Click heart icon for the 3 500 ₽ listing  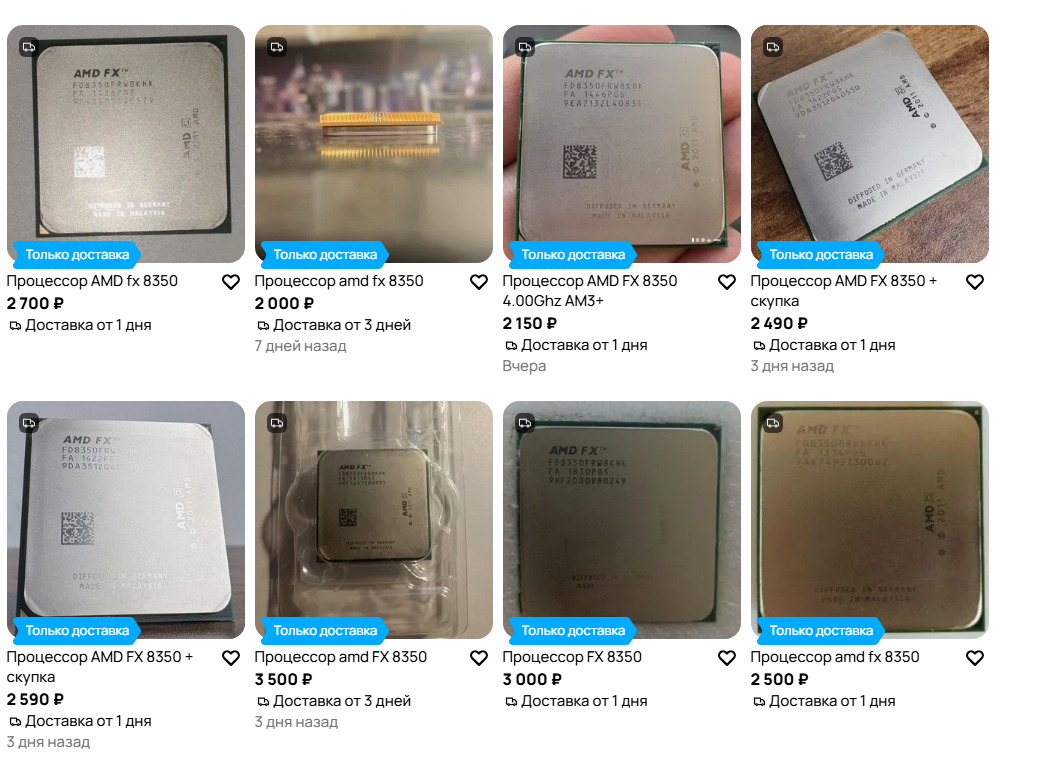point(479,658)
